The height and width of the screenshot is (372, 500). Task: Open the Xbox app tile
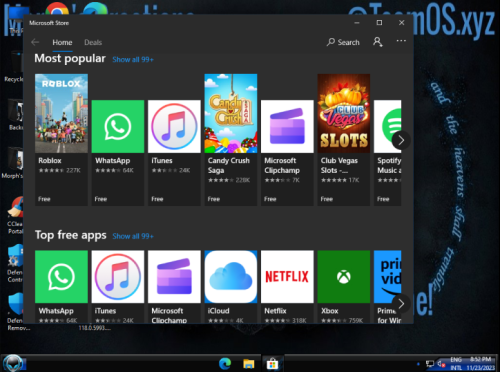click(x=344, y=287)
